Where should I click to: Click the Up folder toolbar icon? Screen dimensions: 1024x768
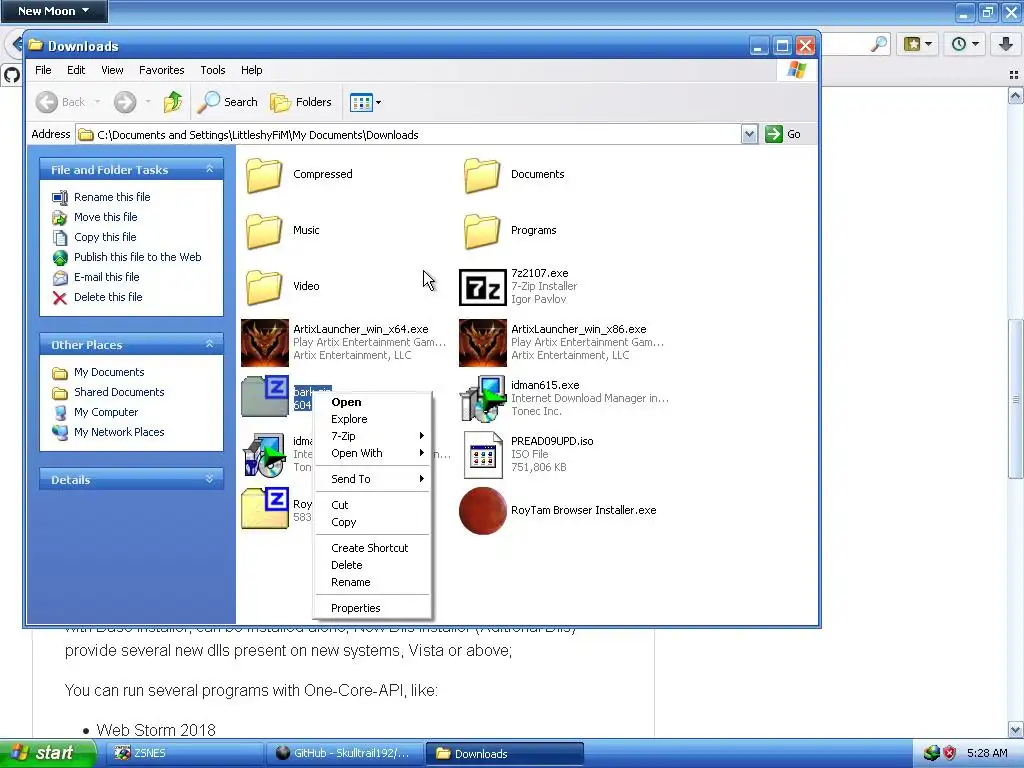point(173,102)
